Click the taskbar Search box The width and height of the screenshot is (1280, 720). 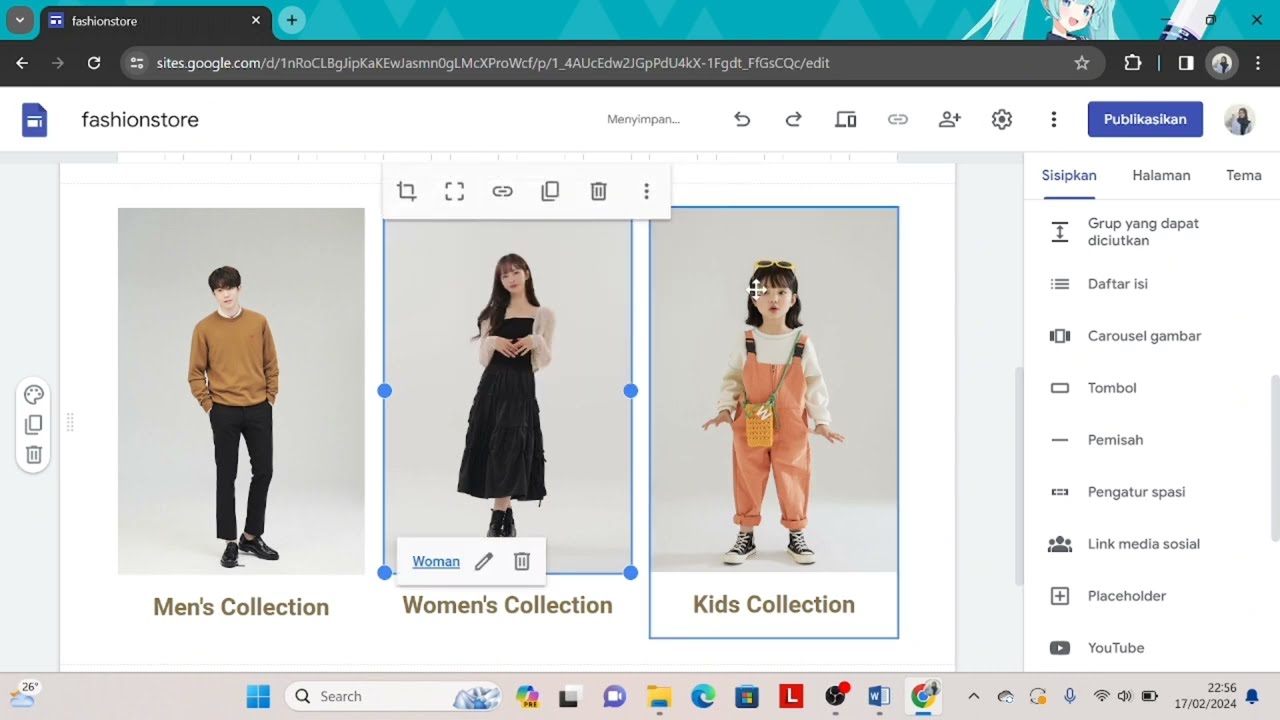(x=395, y=696)
